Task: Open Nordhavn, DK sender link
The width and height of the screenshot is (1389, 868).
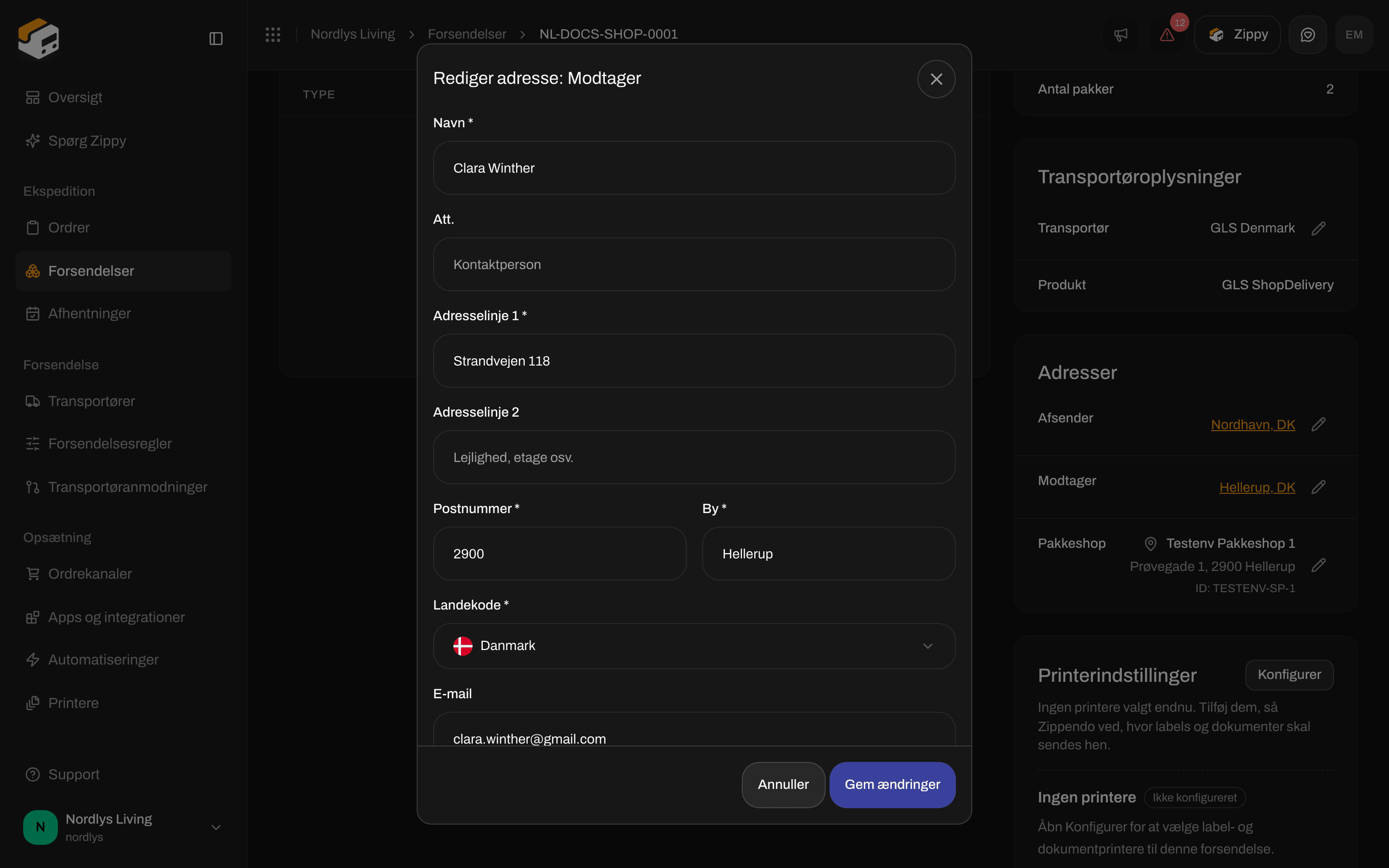Action: point(1253,425)
